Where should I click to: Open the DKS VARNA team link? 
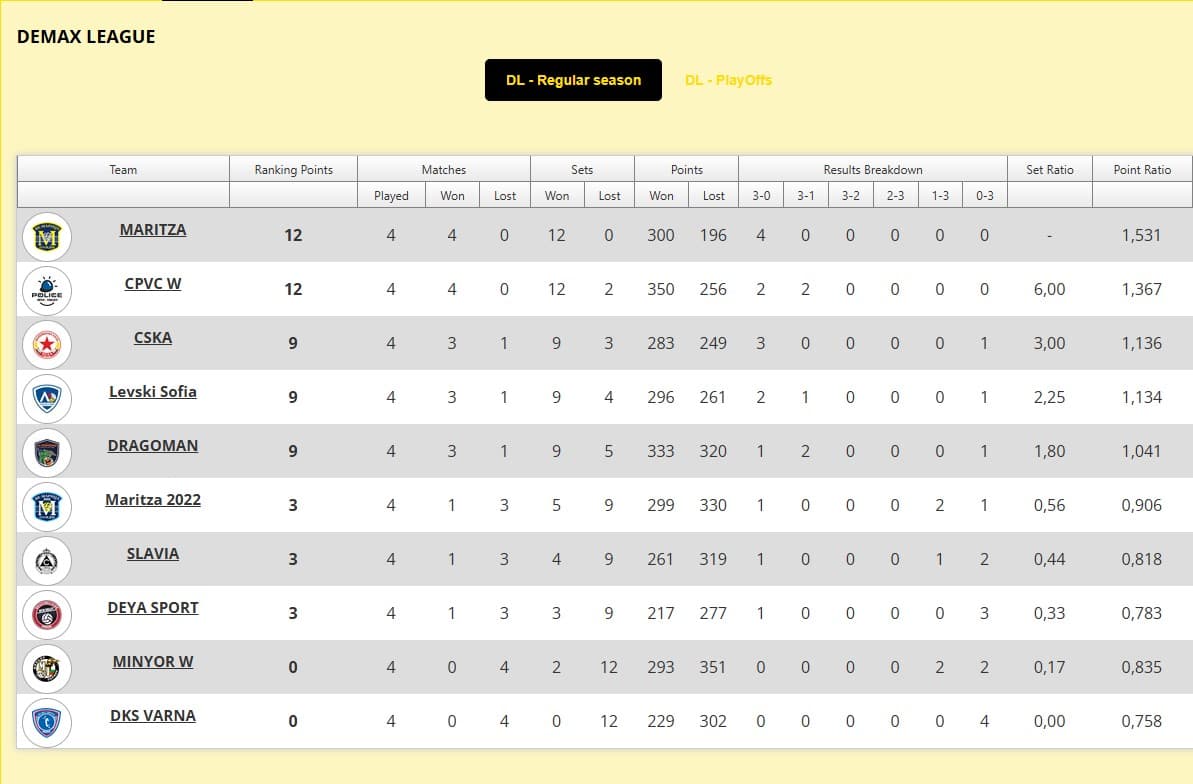(153, 716)
